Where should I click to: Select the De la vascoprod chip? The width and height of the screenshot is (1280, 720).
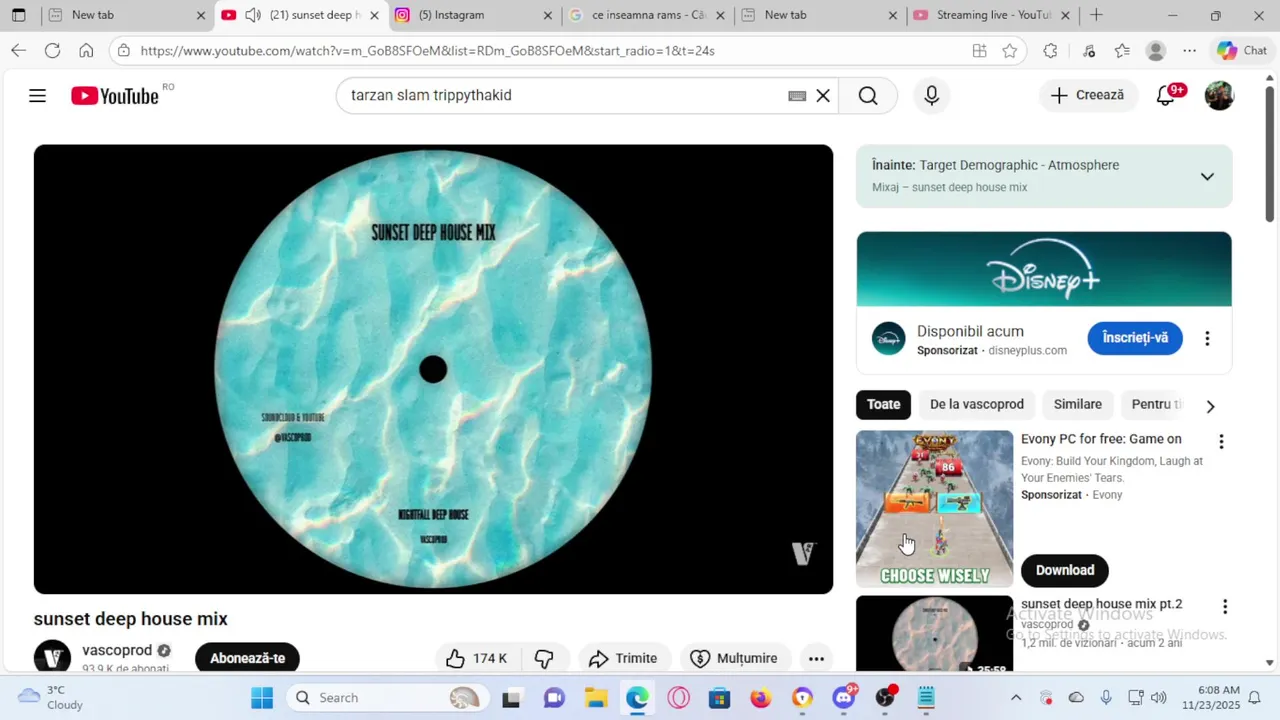(x=977, y=405)
